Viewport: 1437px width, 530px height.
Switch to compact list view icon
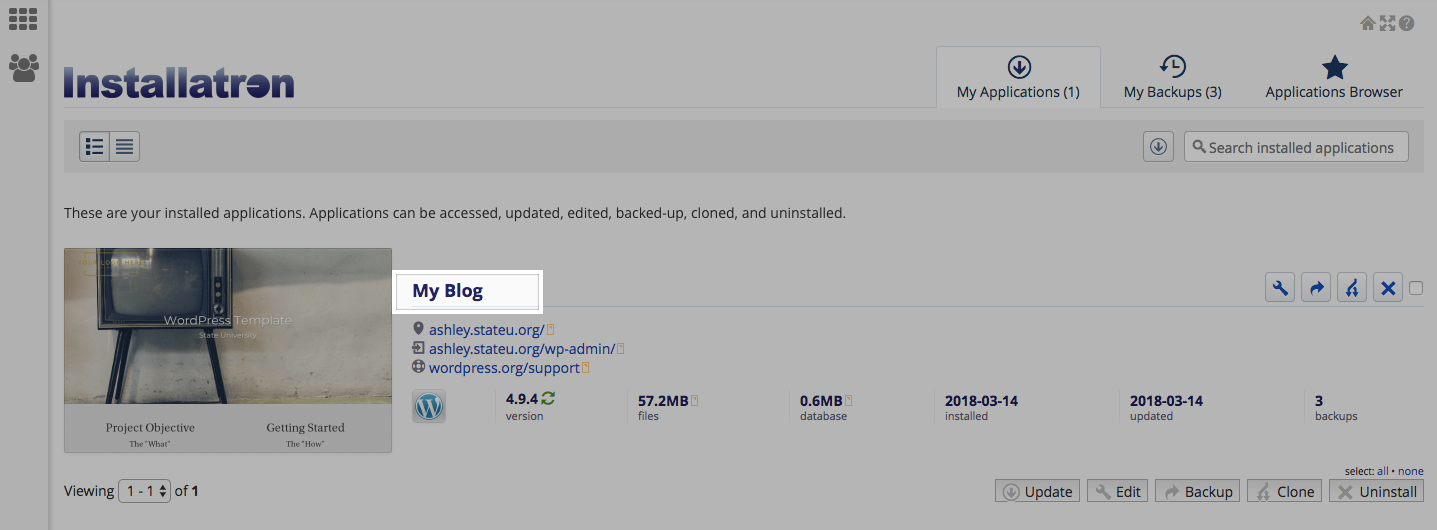coord(125,147)
